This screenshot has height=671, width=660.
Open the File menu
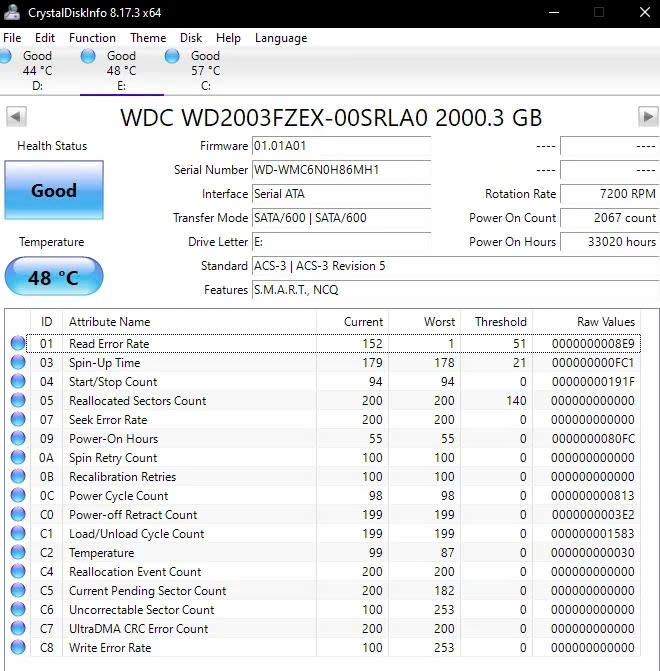12,38
